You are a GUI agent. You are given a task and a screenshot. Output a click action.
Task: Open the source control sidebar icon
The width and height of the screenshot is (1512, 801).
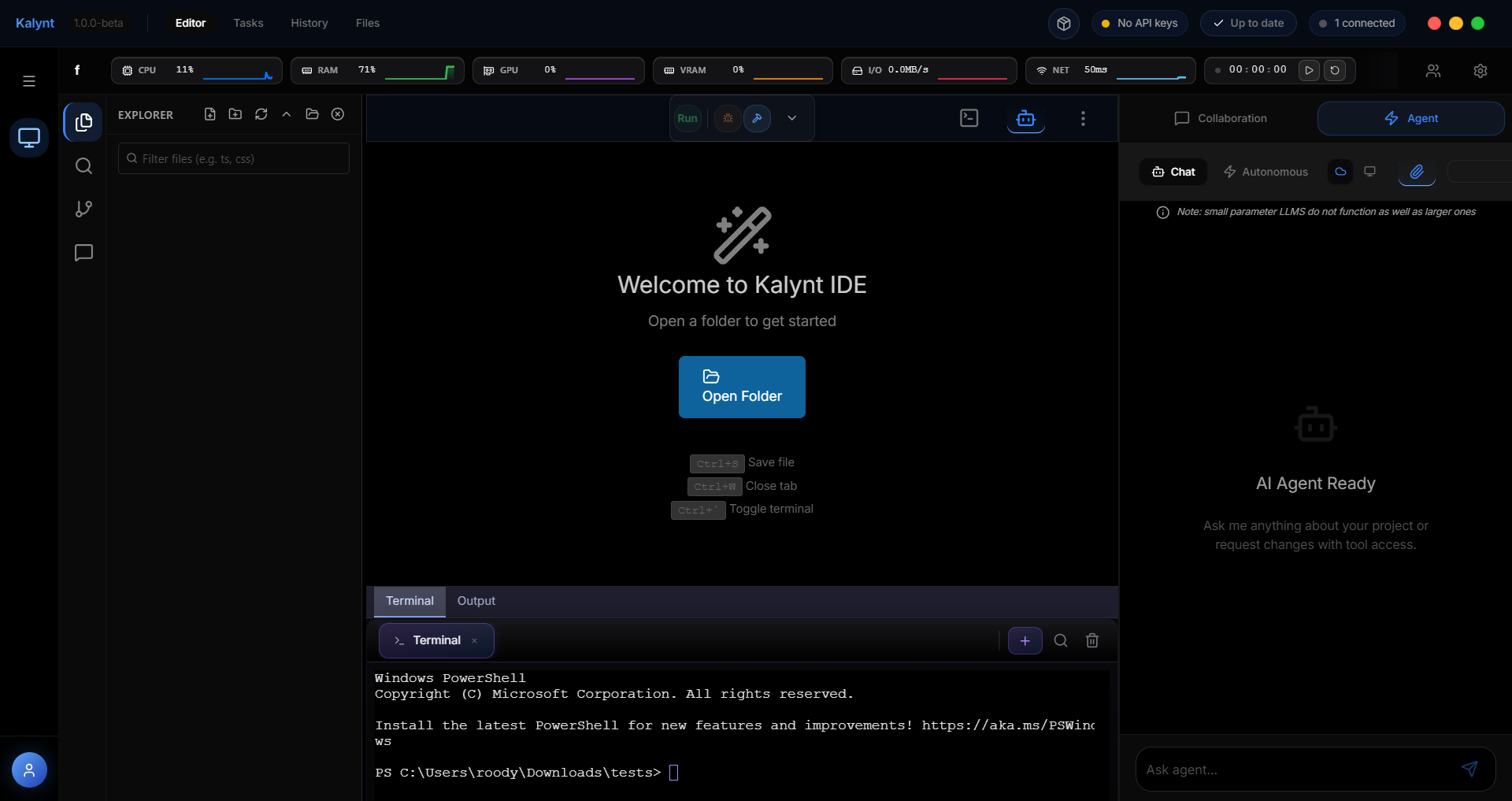[x=83, y=209]
